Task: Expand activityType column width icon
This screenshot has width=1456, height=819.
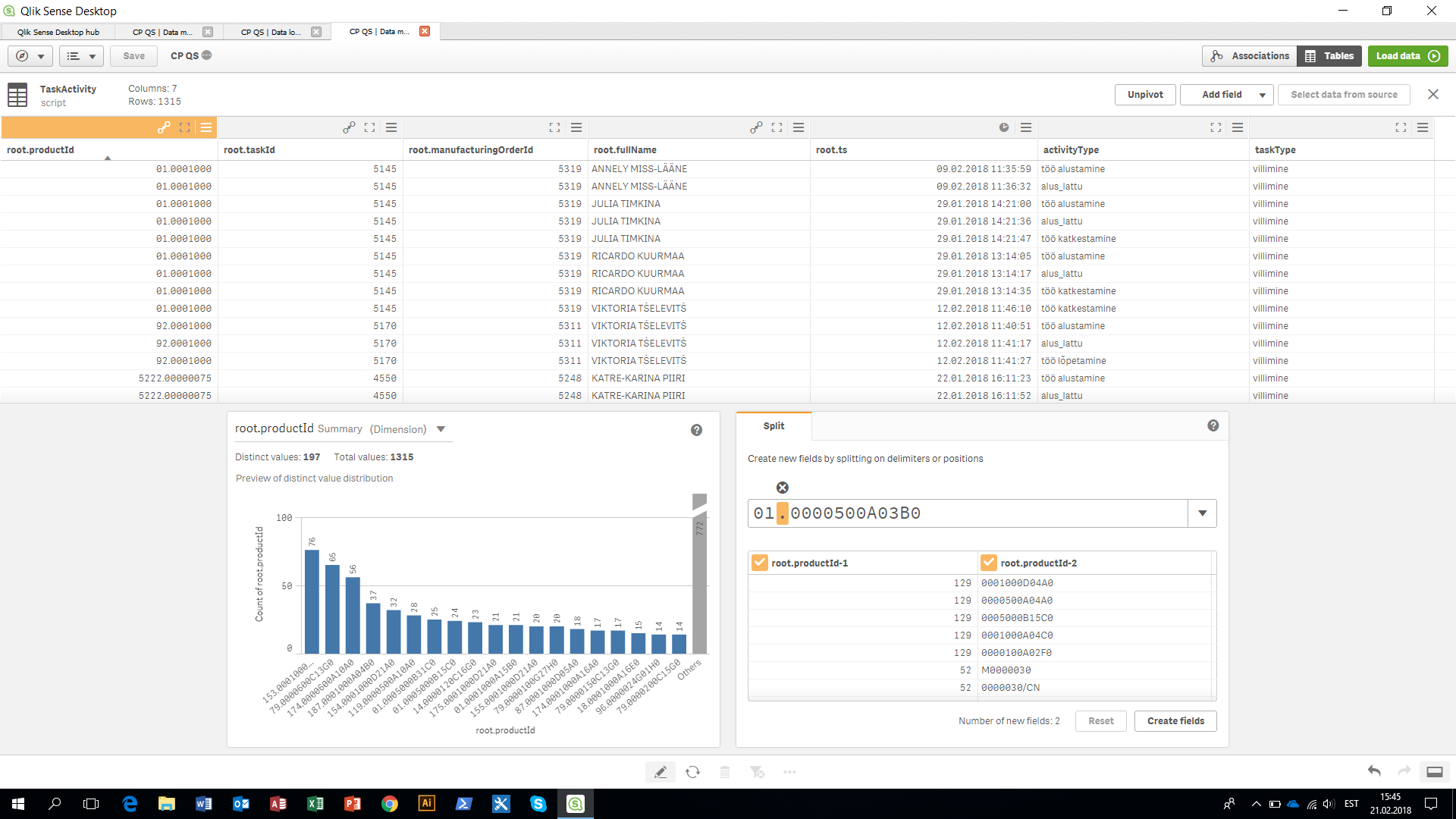Action: tap(1216, 127)
